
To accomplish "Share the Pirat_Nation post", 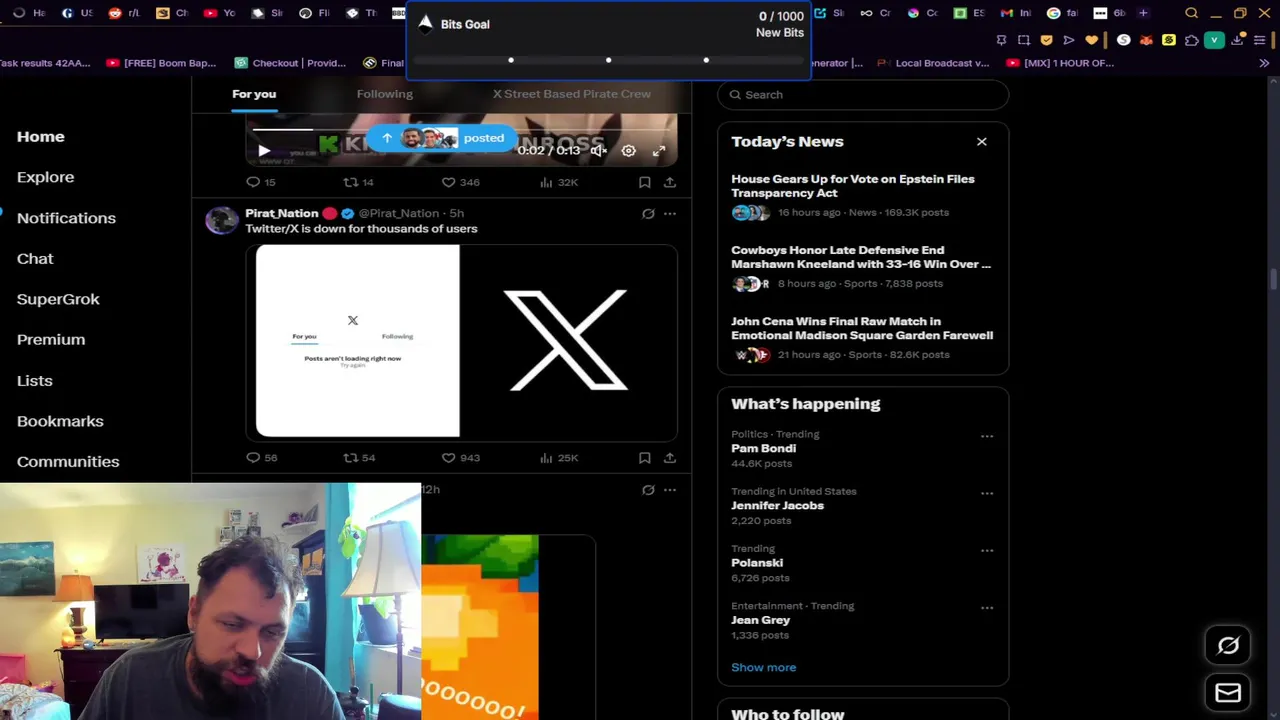I will click(x=670, y=457).
